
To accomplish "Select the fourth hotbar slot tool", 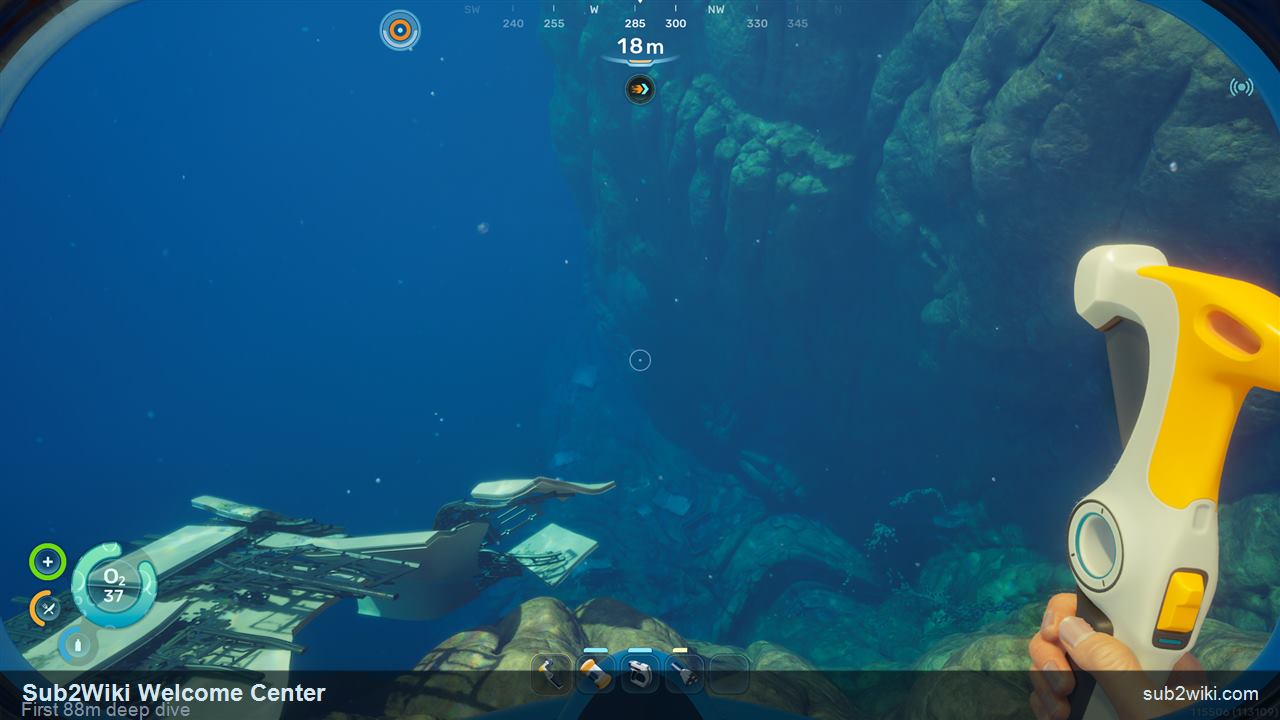I will 684,674.
